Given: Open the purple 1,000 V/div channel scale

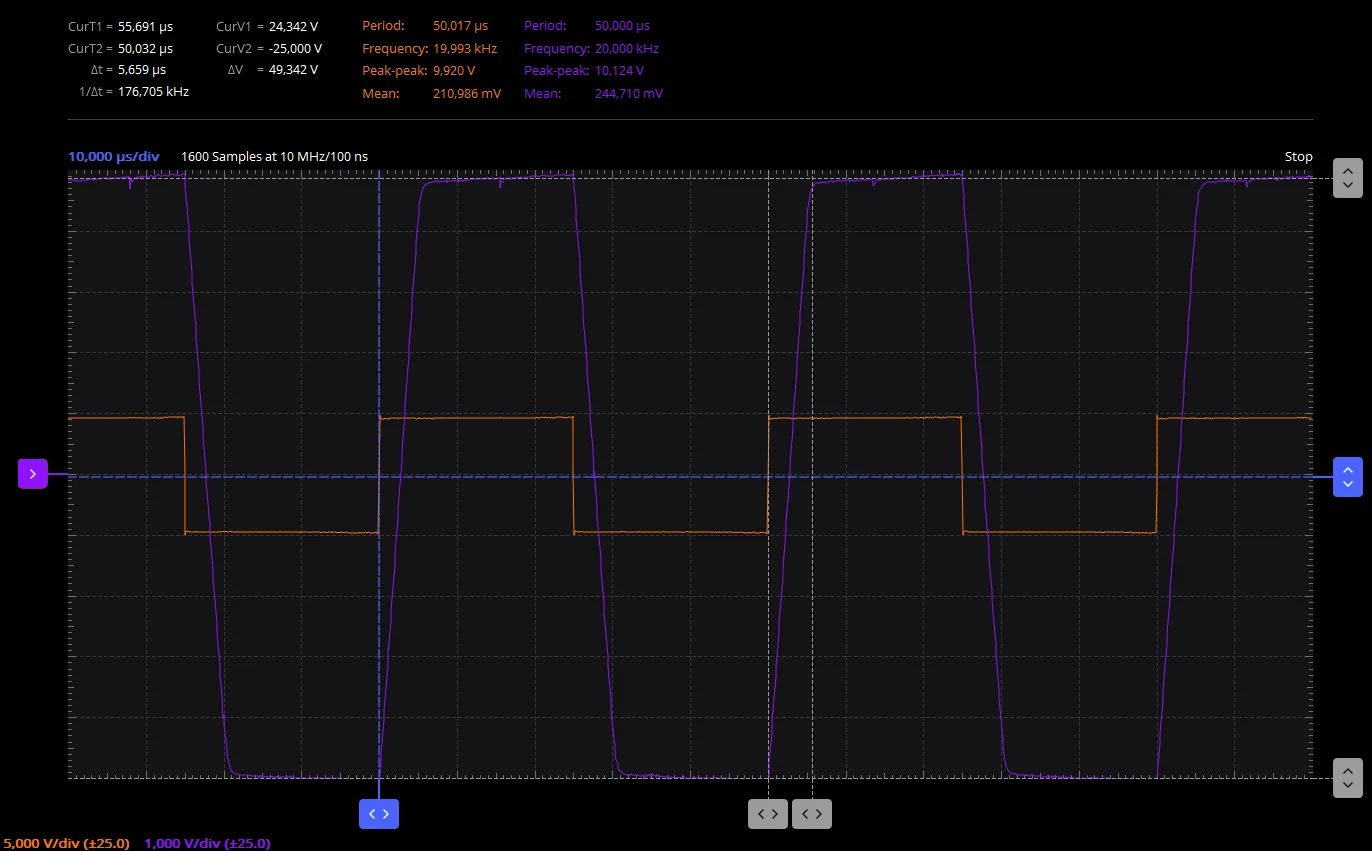Looking at the screenshot, I should pos(207,843).
